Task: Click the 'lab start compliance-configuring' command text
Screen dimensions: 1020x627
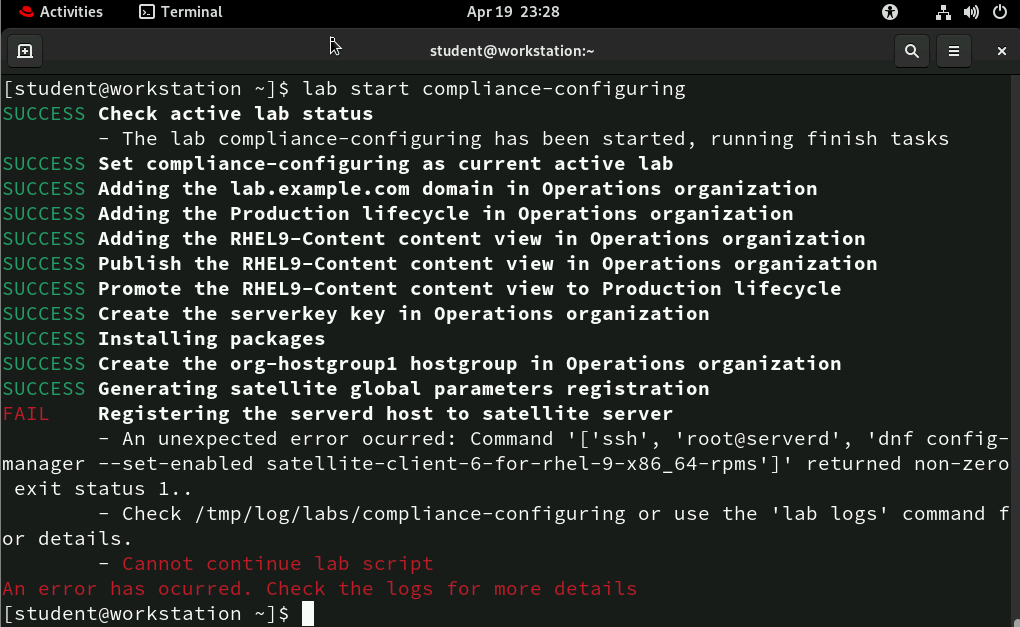Action: click(494, 89)
